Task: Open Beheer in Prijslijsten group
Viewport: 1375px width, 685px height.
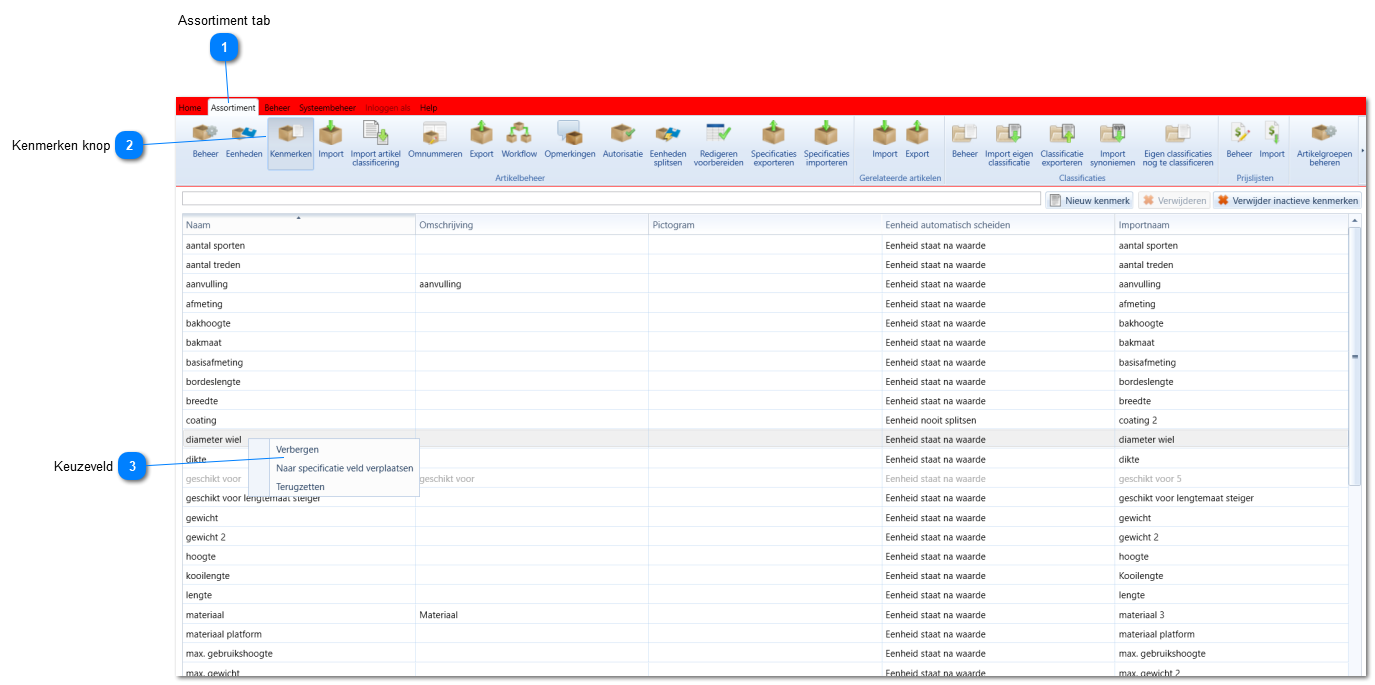Action: 1239,141
